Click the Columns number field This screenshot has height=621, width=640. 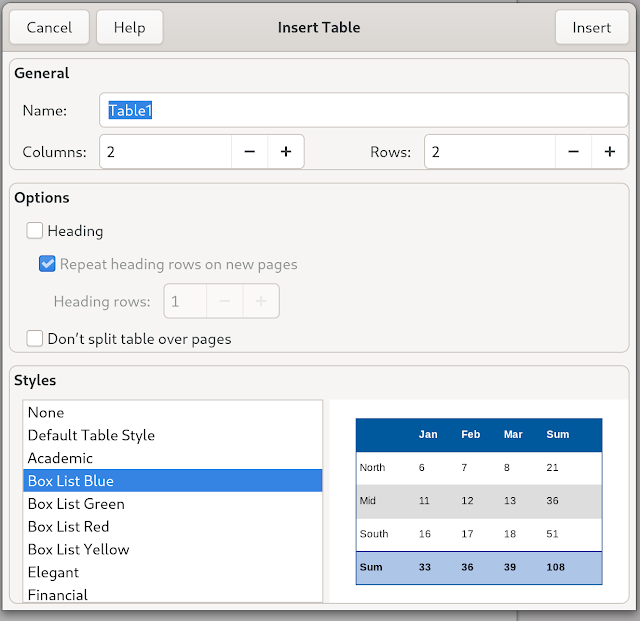point(165,152)
